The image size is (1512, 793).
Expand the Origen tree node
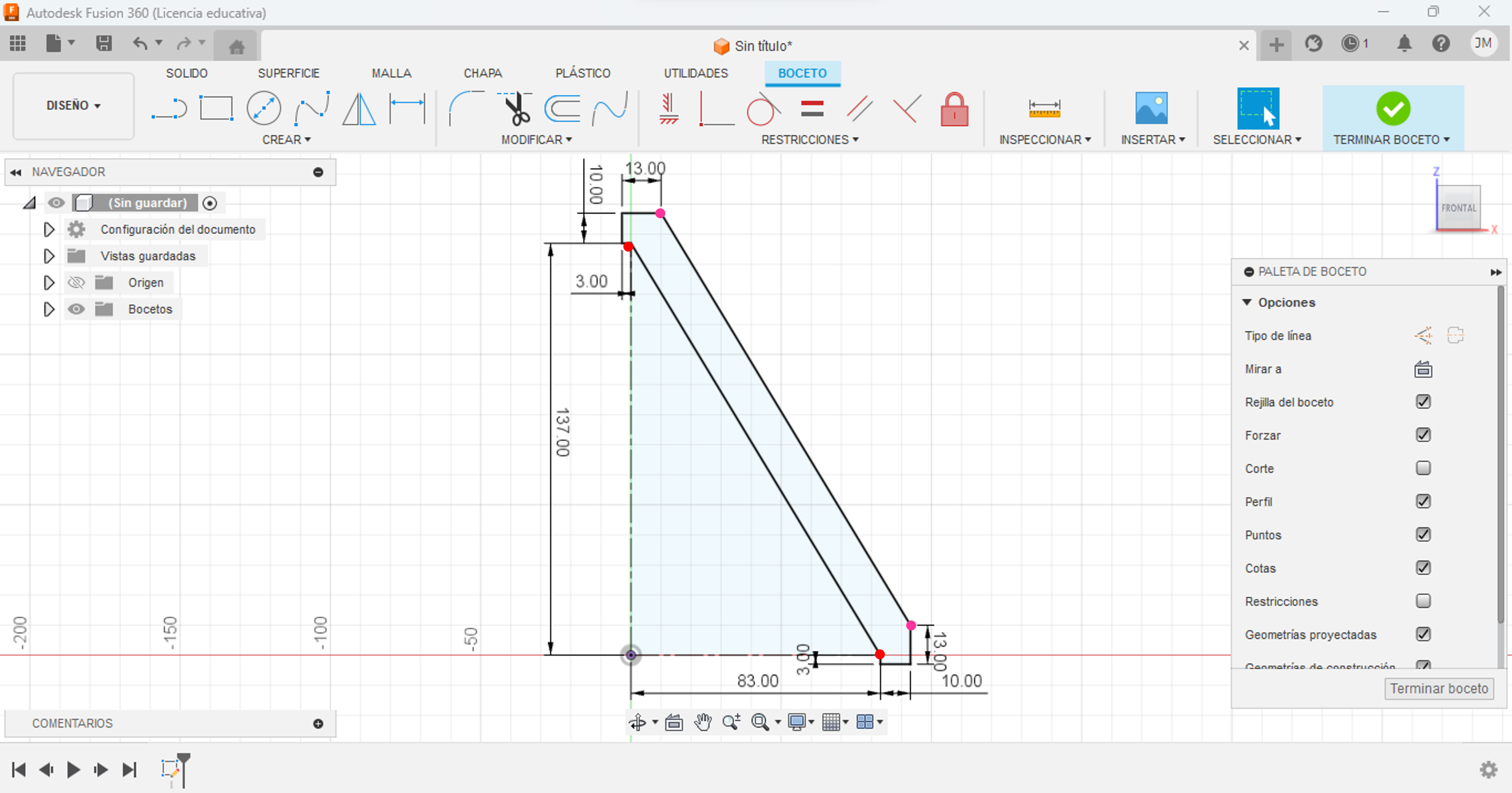(x=49, y=283)
